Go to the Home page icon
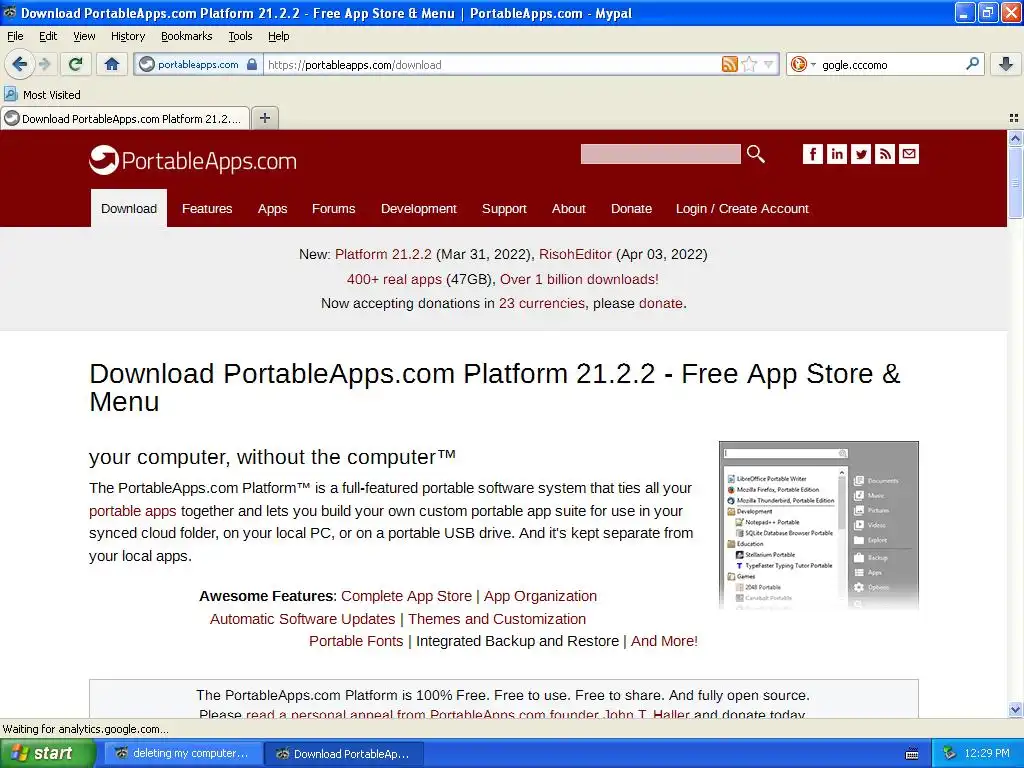Image resolution: width=1024 pixels, height=768 pixels. pos(112,64)
